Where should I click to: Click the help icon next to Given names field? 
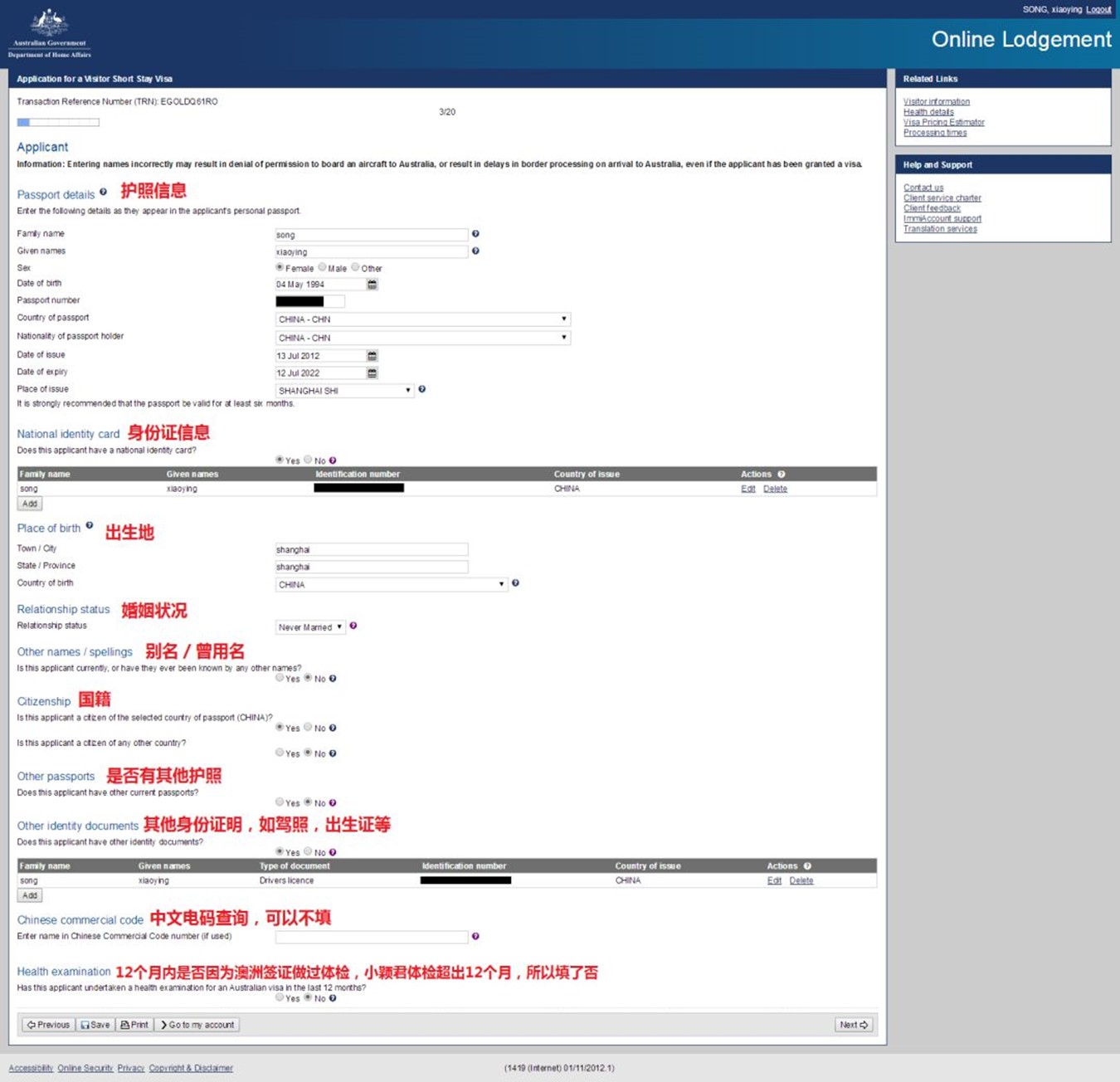475,251
